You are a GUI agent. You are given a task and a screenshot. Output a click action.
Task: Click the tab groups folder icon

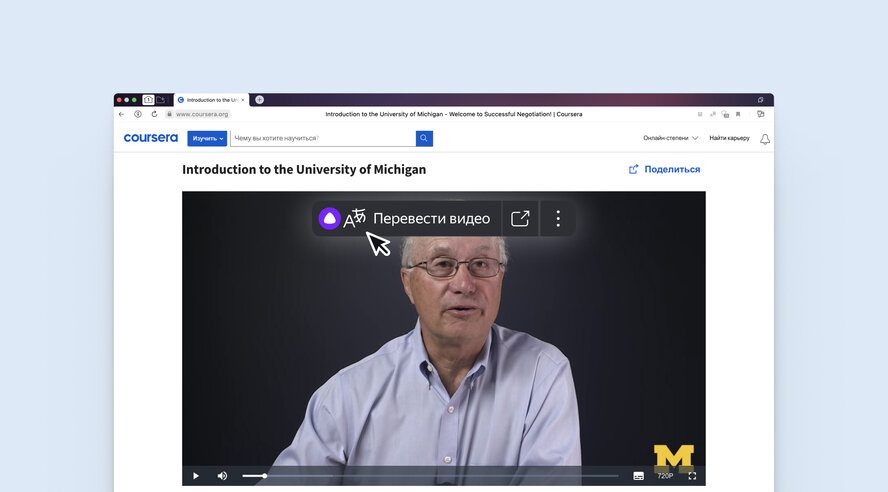coord(161,100)
